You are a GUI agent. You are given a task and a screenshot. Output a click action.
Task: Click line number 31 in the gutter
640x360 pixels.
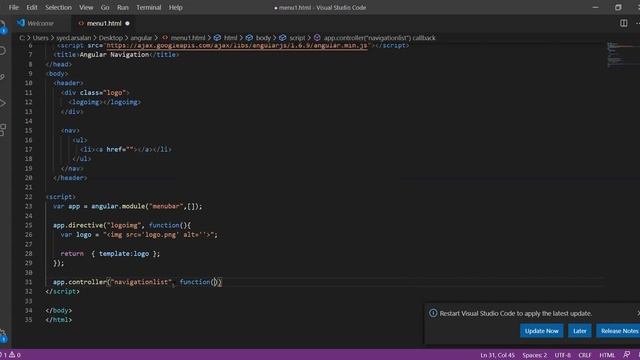29,282
